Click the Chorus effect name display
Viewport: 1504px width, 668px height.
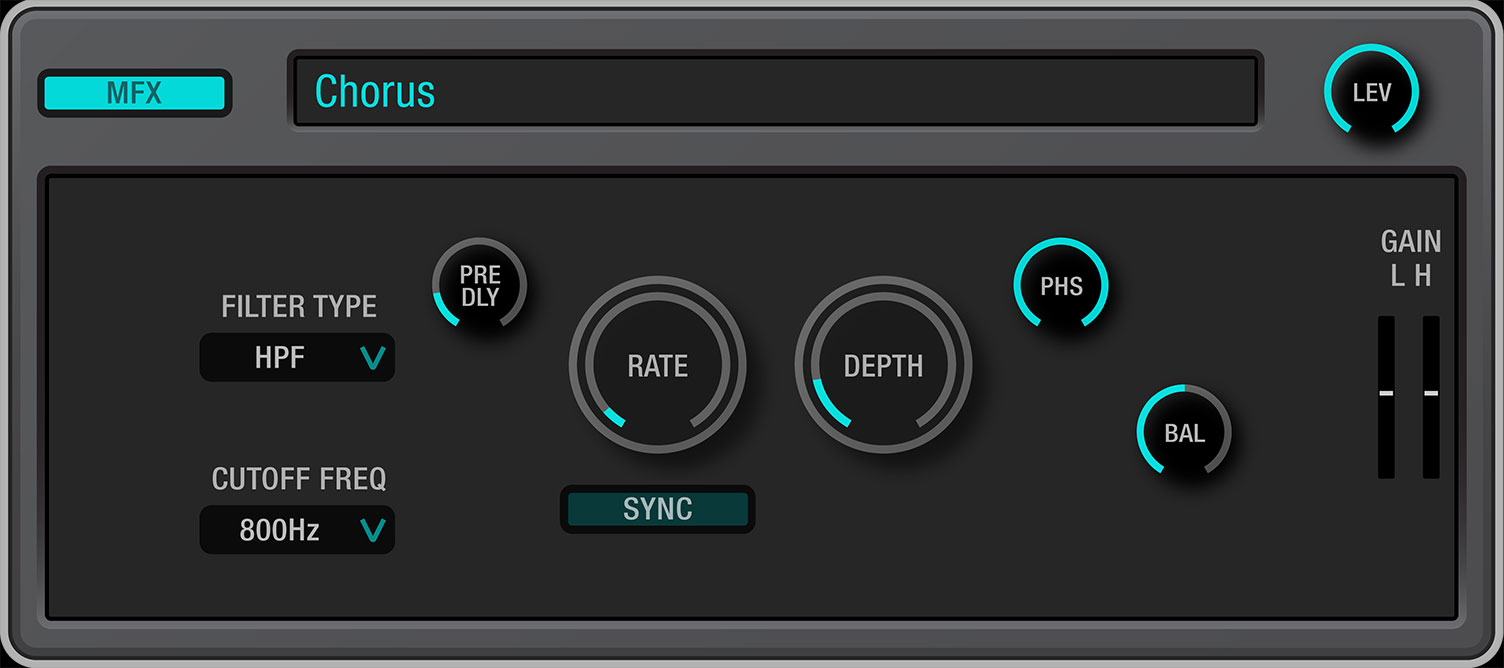point(775,90)
